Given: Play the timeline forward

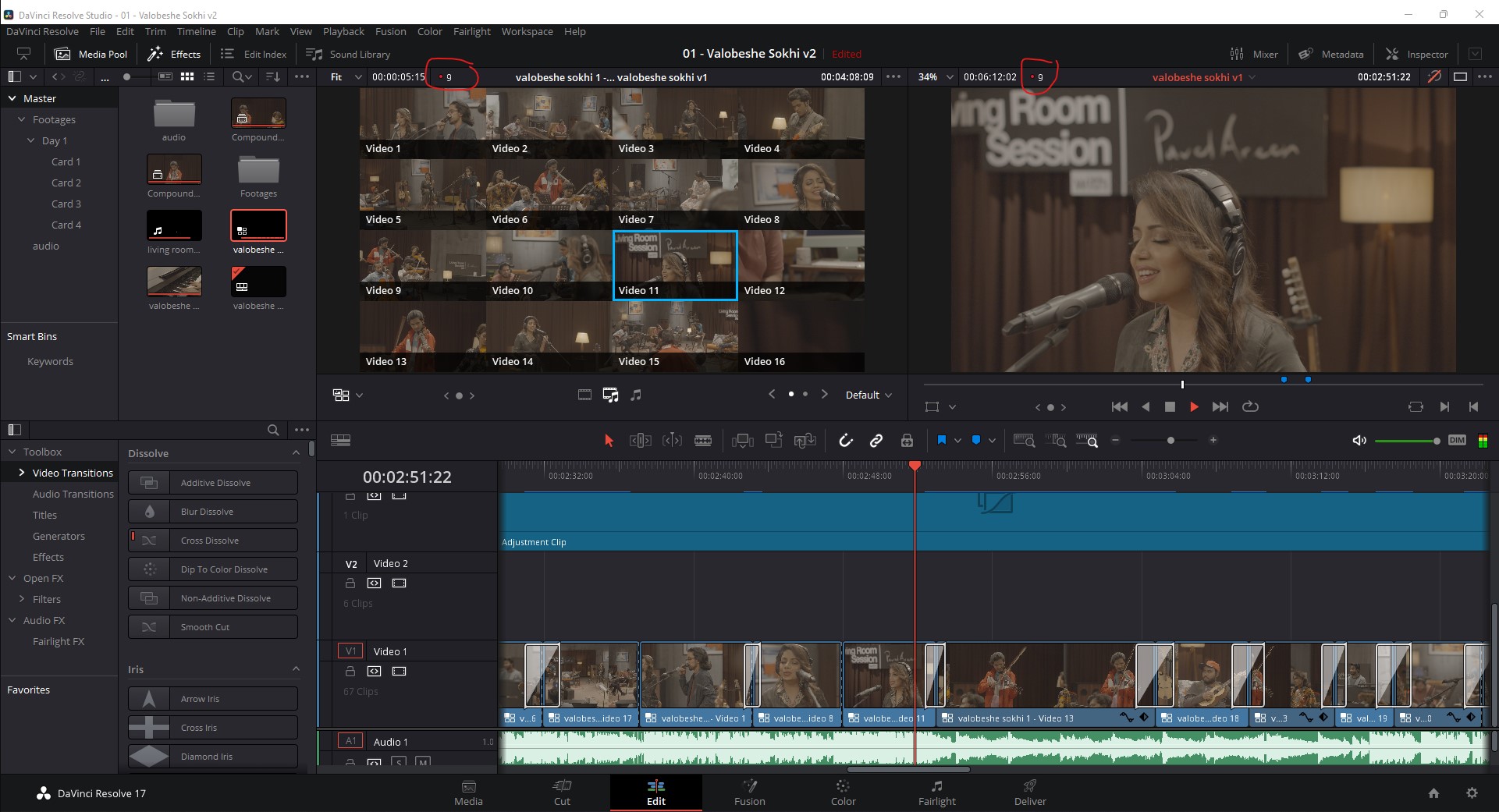Looking at the screenshot, I should tap(1194, 406).
